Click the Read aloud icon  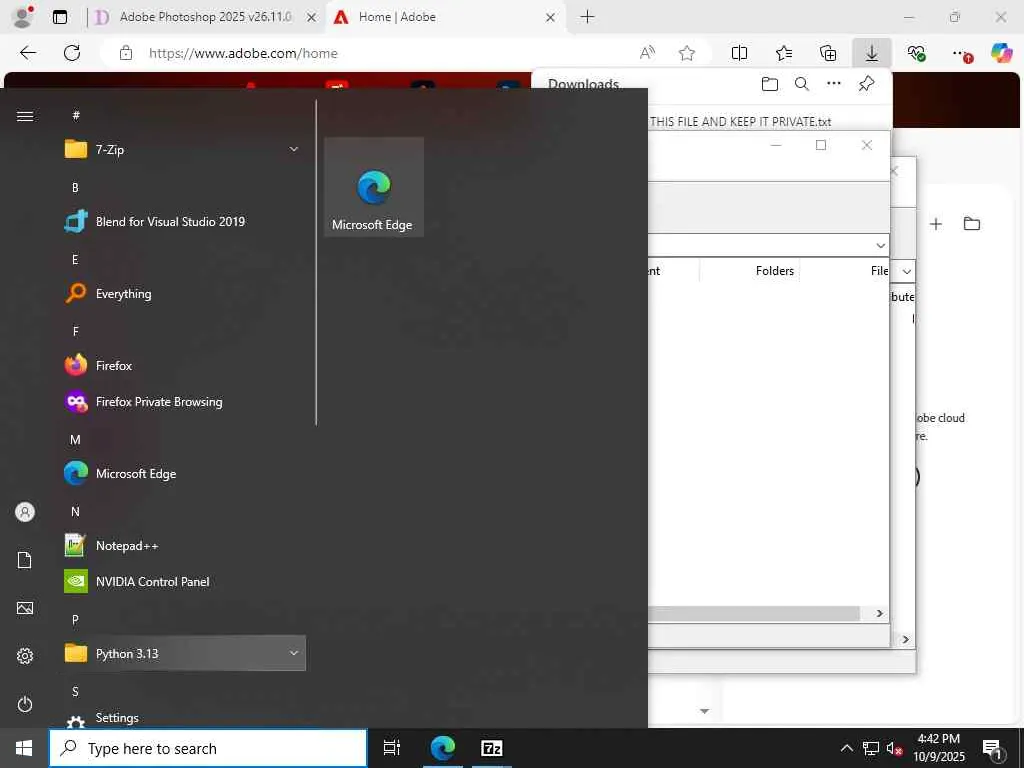647,53
